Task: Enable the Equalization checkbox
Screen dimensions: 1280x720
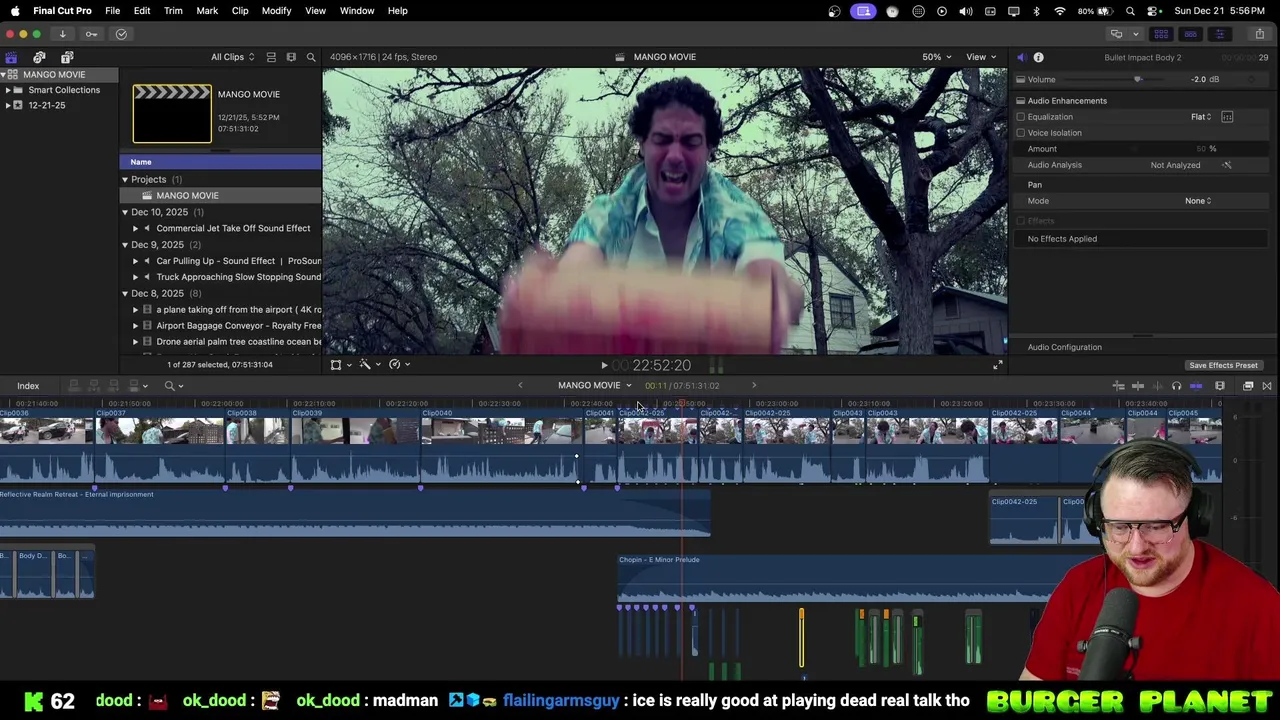Action: click(1021, 117)
